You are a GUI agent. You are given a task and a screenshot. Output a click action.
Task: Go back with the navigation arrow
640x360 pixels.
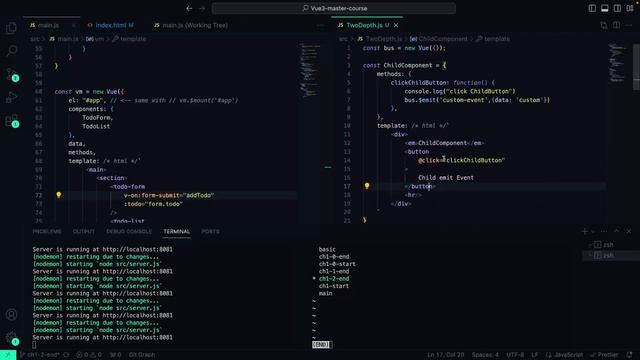pos(189,8)
